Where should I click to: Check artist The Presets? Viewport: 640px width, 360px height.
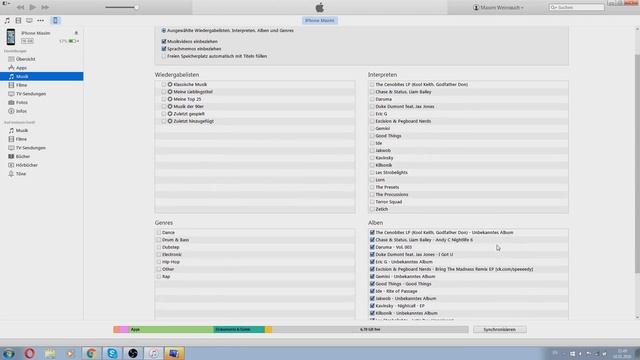tap(372, 187)
